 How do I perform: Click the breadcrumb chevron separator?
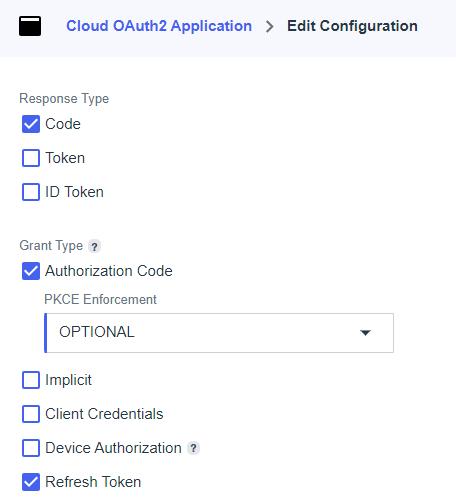(x=269, y=27)
